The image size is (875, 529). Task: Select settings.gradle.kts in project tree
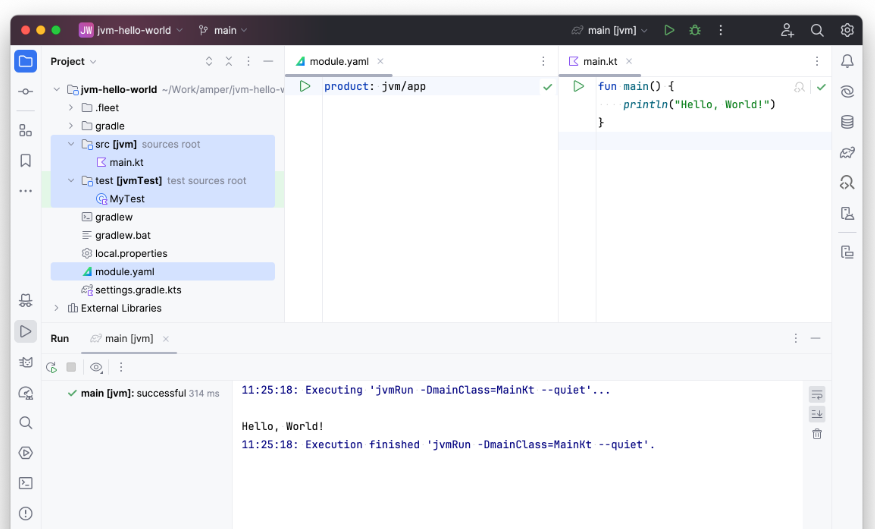138,290
